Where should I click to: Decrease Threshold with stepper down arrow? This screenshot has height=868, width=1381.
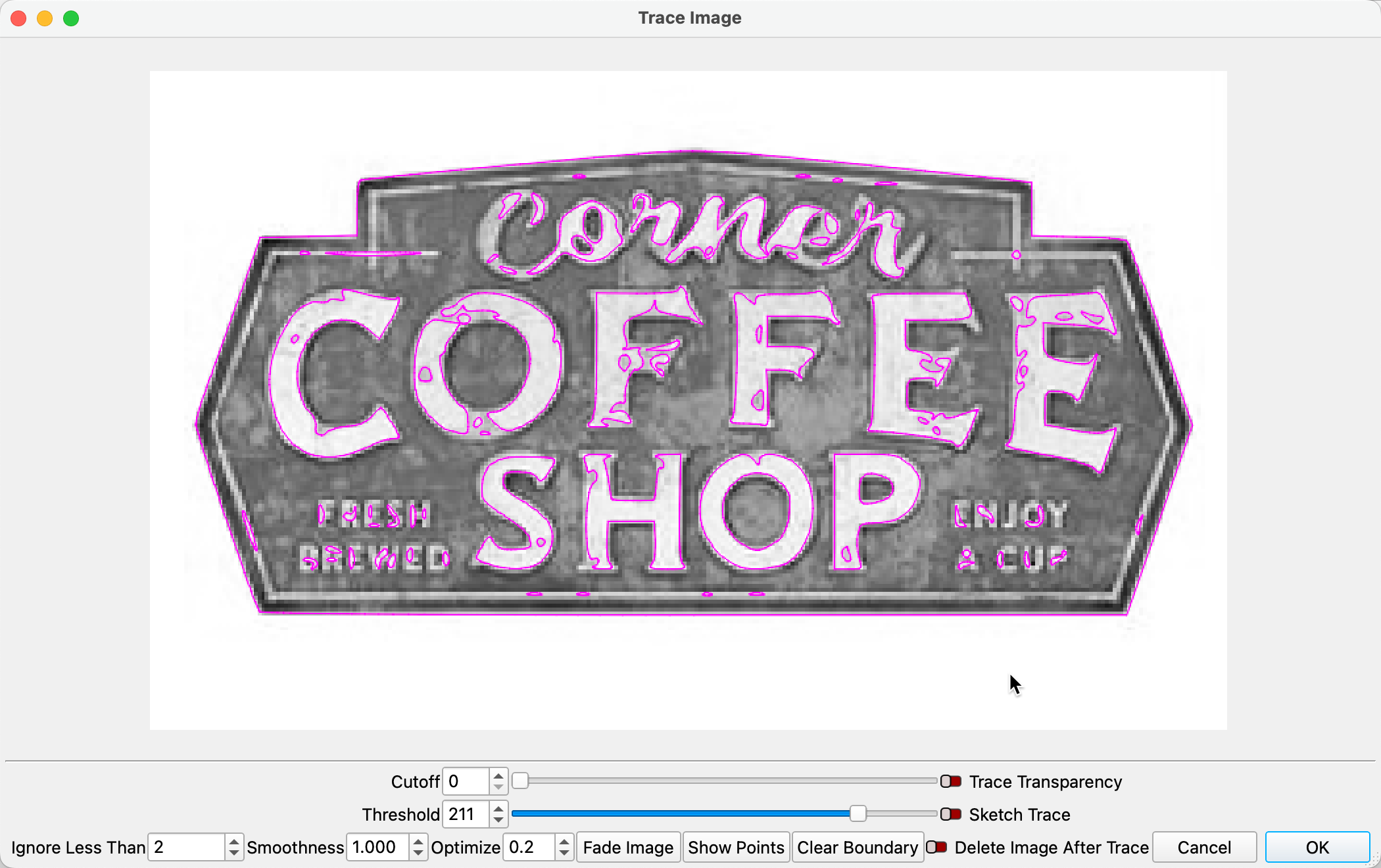[498, 820]
